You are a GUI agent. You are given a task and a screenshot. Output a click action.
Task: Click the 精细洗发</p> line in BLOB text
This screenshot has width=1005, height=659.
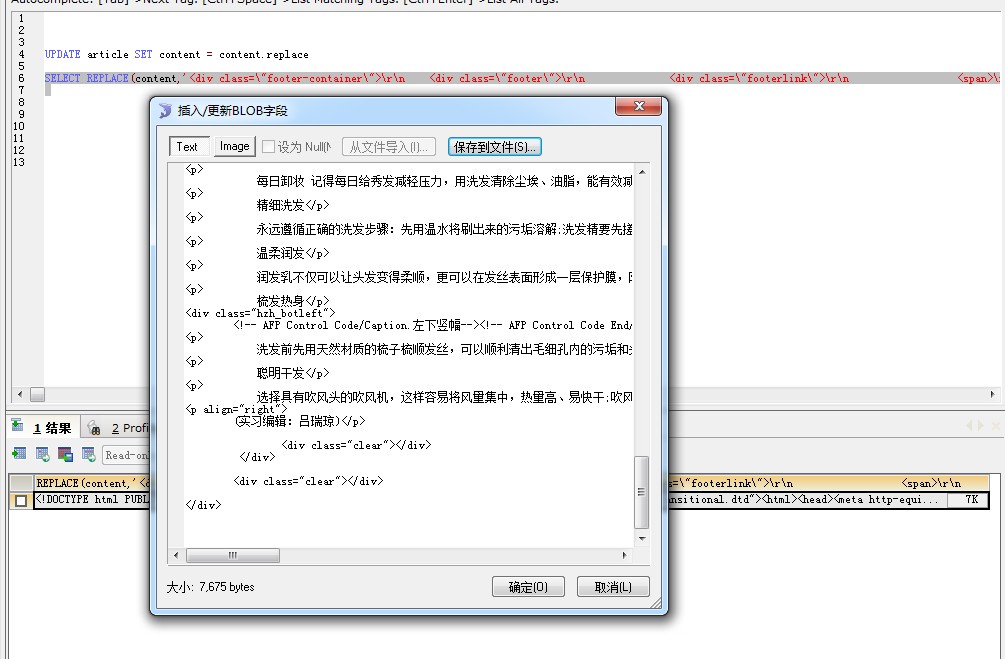[293, 205]
